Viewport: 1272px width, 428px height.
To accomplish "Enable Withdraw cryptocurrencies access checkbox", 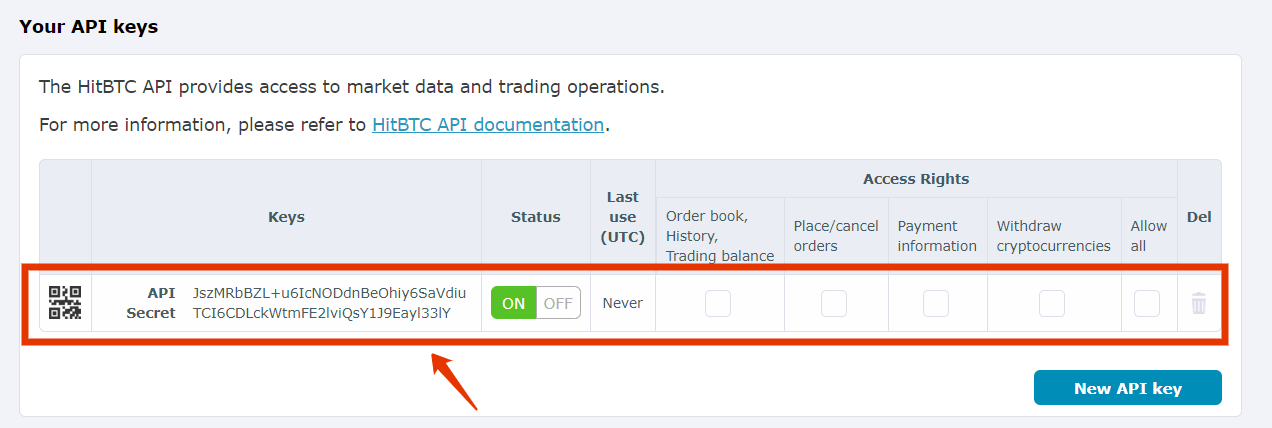I will pyautogui.click(x=1052, y=303).
